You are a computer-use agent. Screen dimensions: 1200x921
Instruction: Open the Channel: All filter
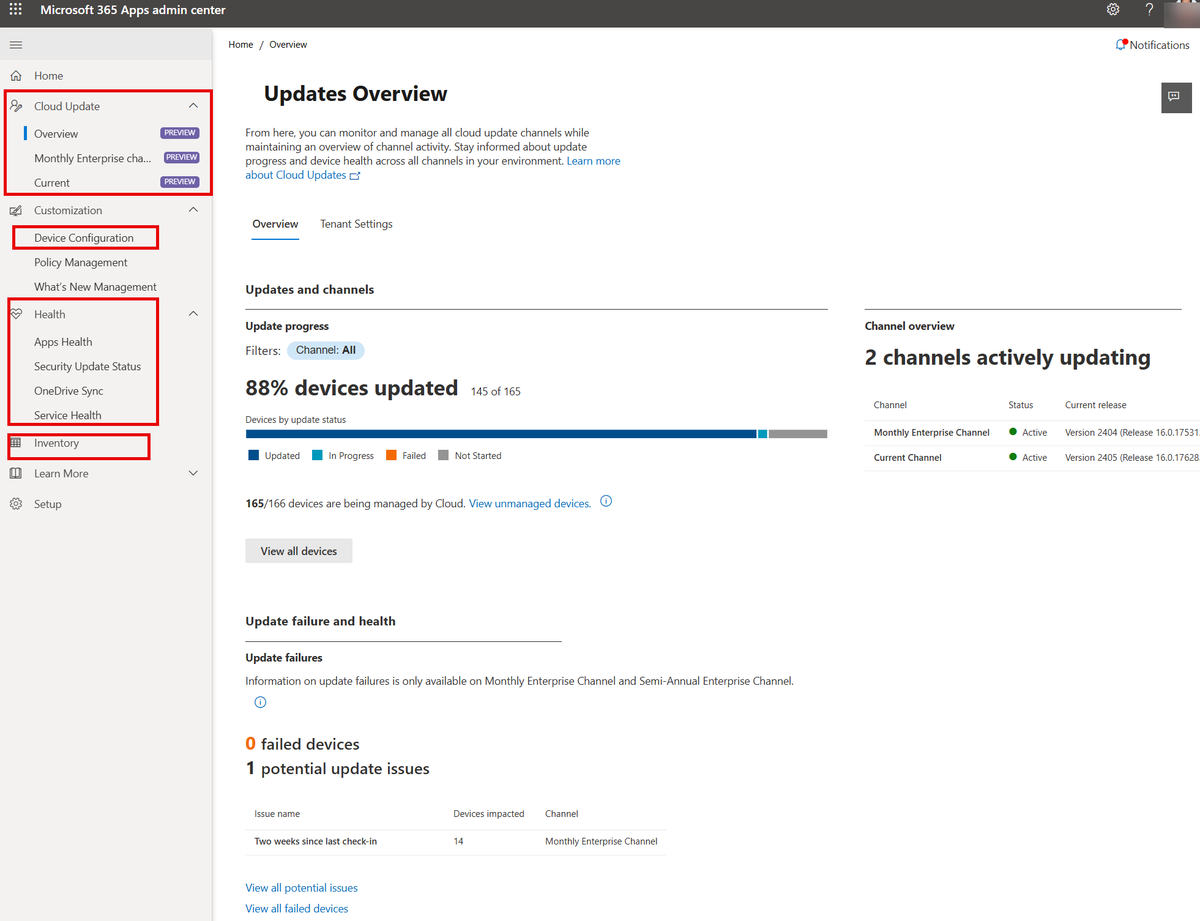click(326, 351)
